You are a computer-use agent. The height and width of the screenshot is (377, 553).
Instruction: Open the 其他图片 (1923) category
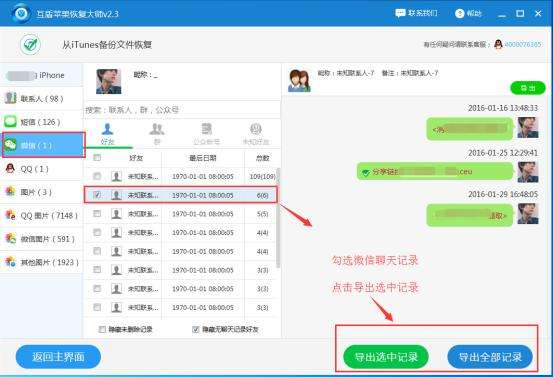[x=41, y=262]
